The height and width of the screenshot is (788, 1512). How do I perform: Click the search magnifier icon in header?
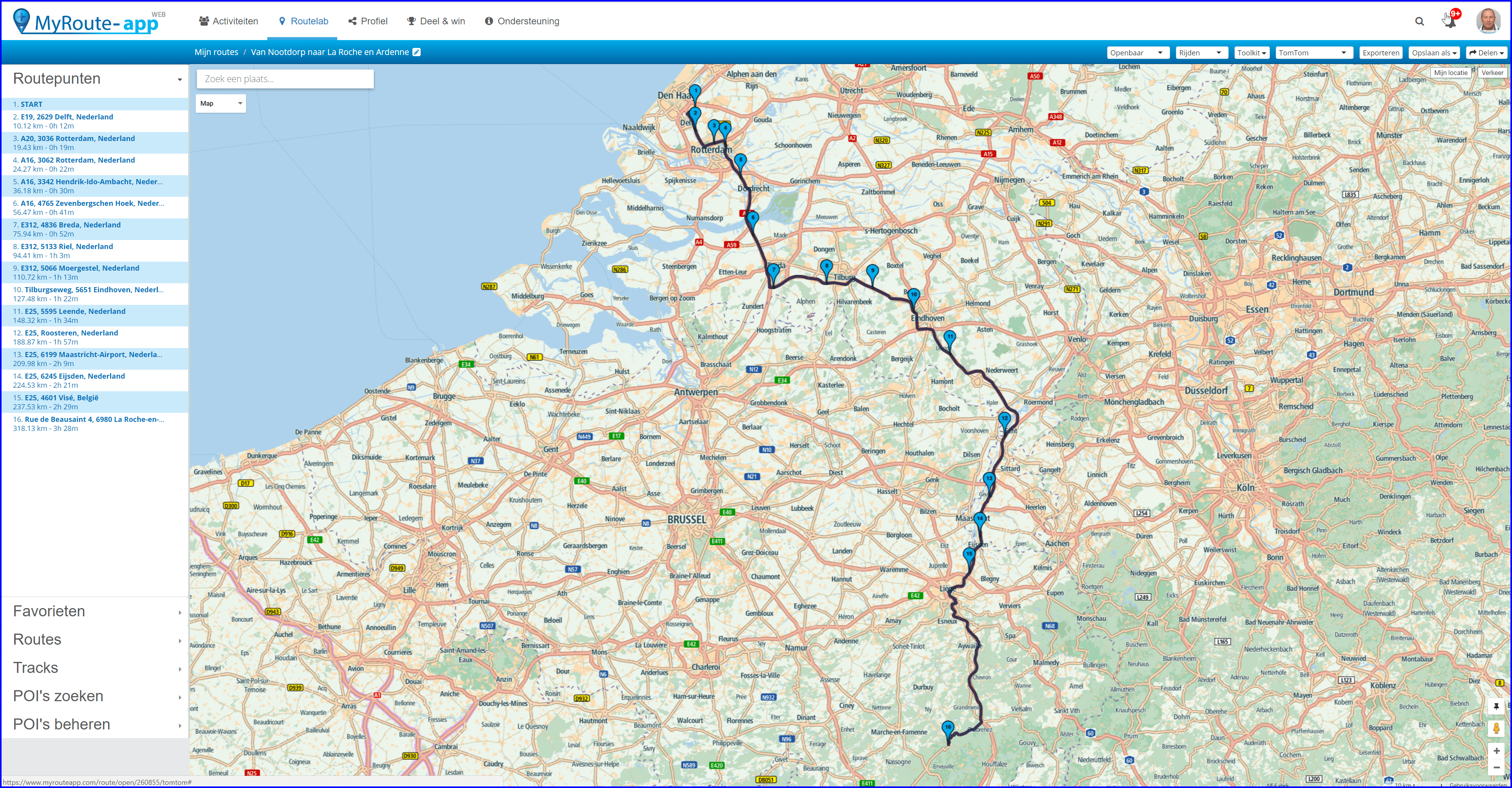point(1419,22)
